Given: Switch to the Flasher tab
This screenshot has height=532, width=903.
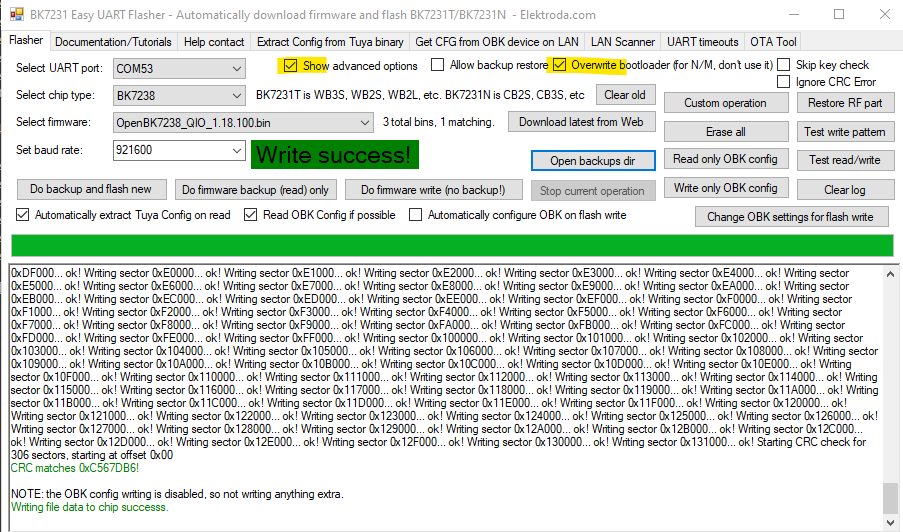Looking at the screenshot, I should [26, 40].
